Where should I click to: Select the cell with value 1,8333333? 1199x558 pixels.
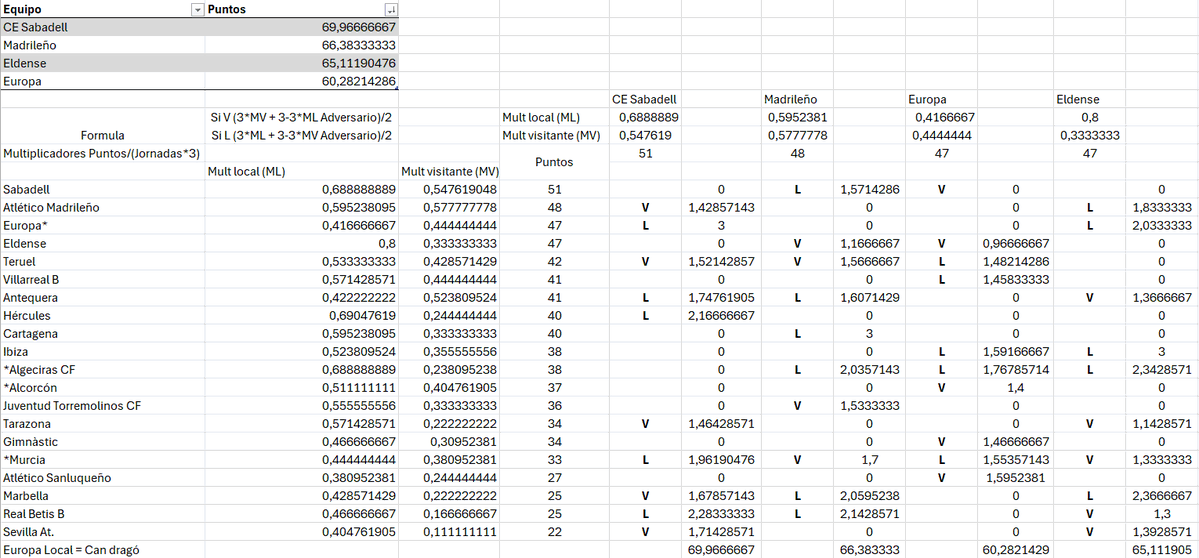(x=1162, y=207)
